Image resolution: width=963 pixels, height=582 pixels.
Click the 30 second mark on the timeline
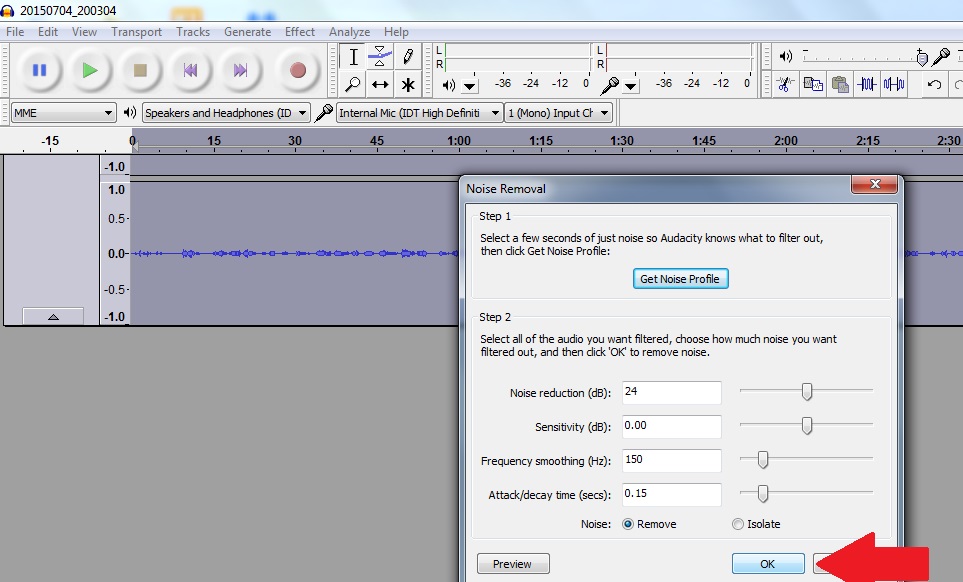point(295,141)
